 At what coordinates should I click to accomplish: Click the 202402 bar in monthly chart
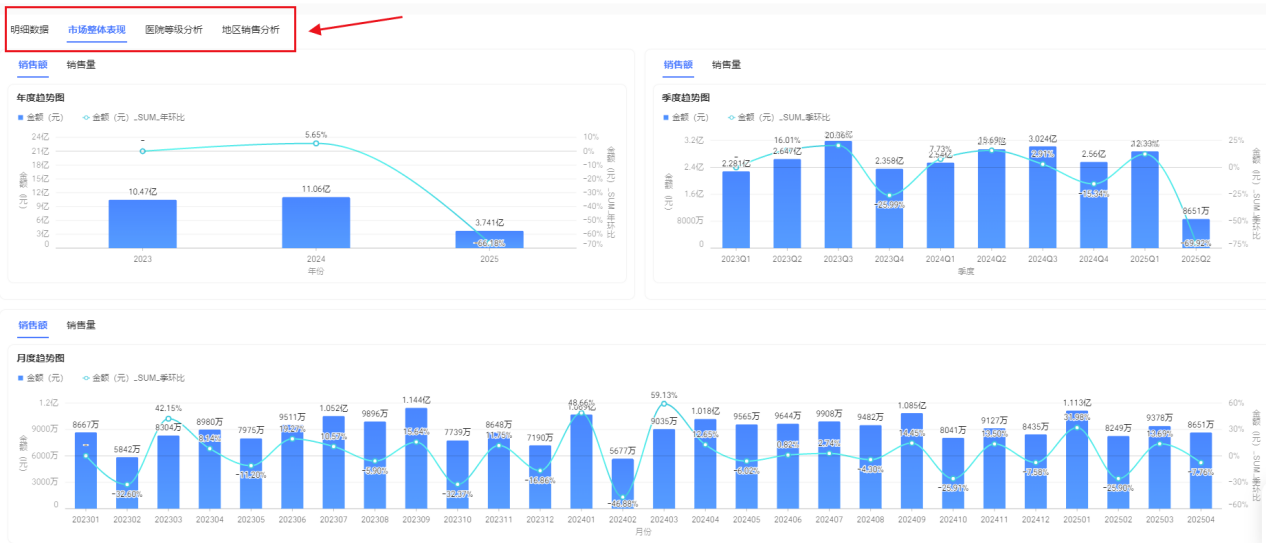click(x=622, y=483)
